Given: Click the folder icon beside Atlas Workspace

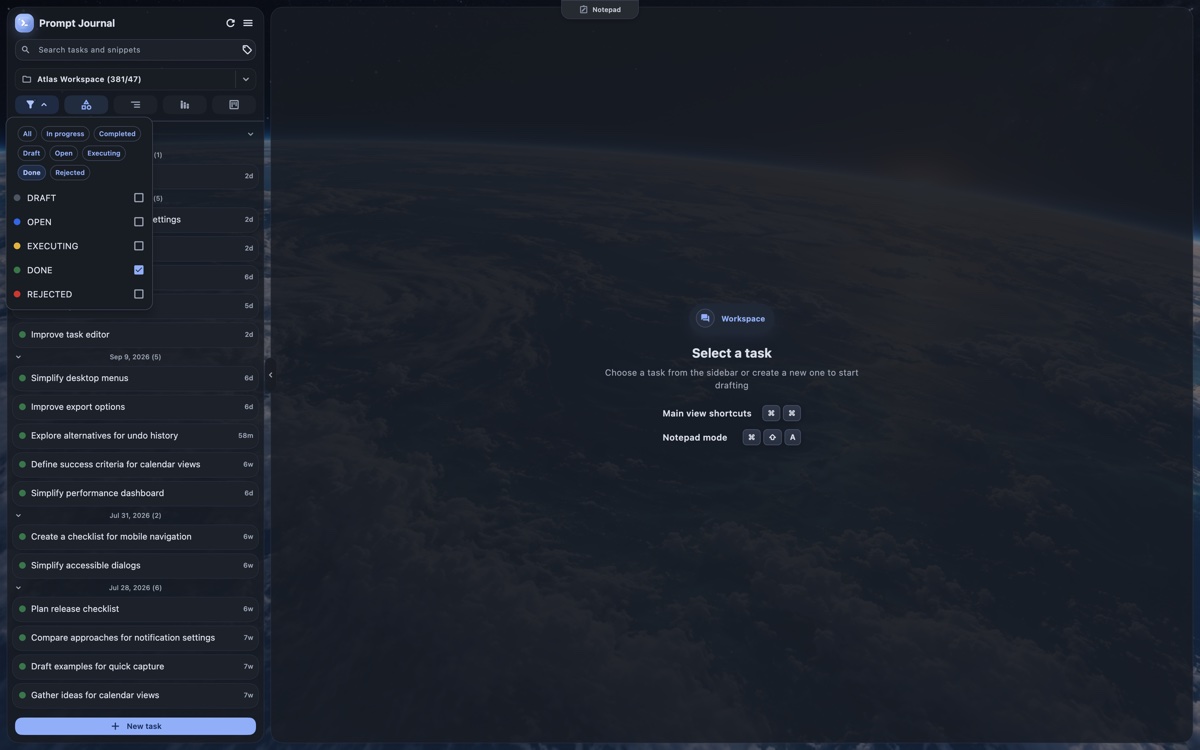Looking at the screenshot, I should (27, 79).
